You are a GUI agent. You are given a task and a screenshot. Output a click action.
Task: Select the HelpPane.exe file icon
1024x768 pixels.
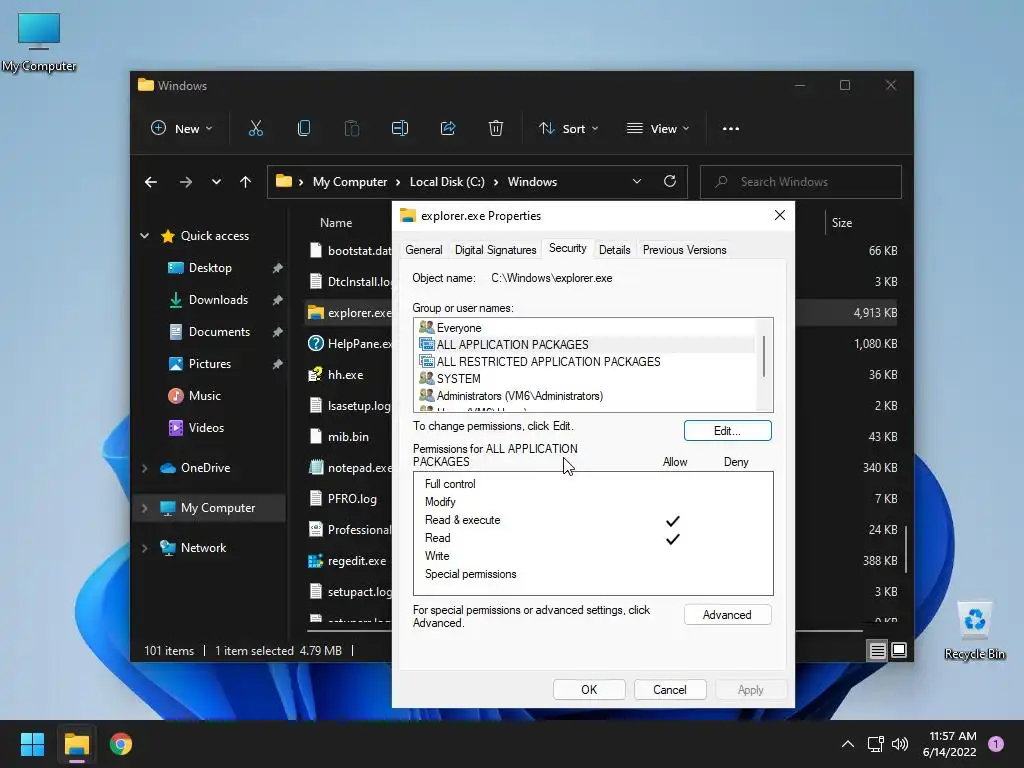[x=315, y=344]
